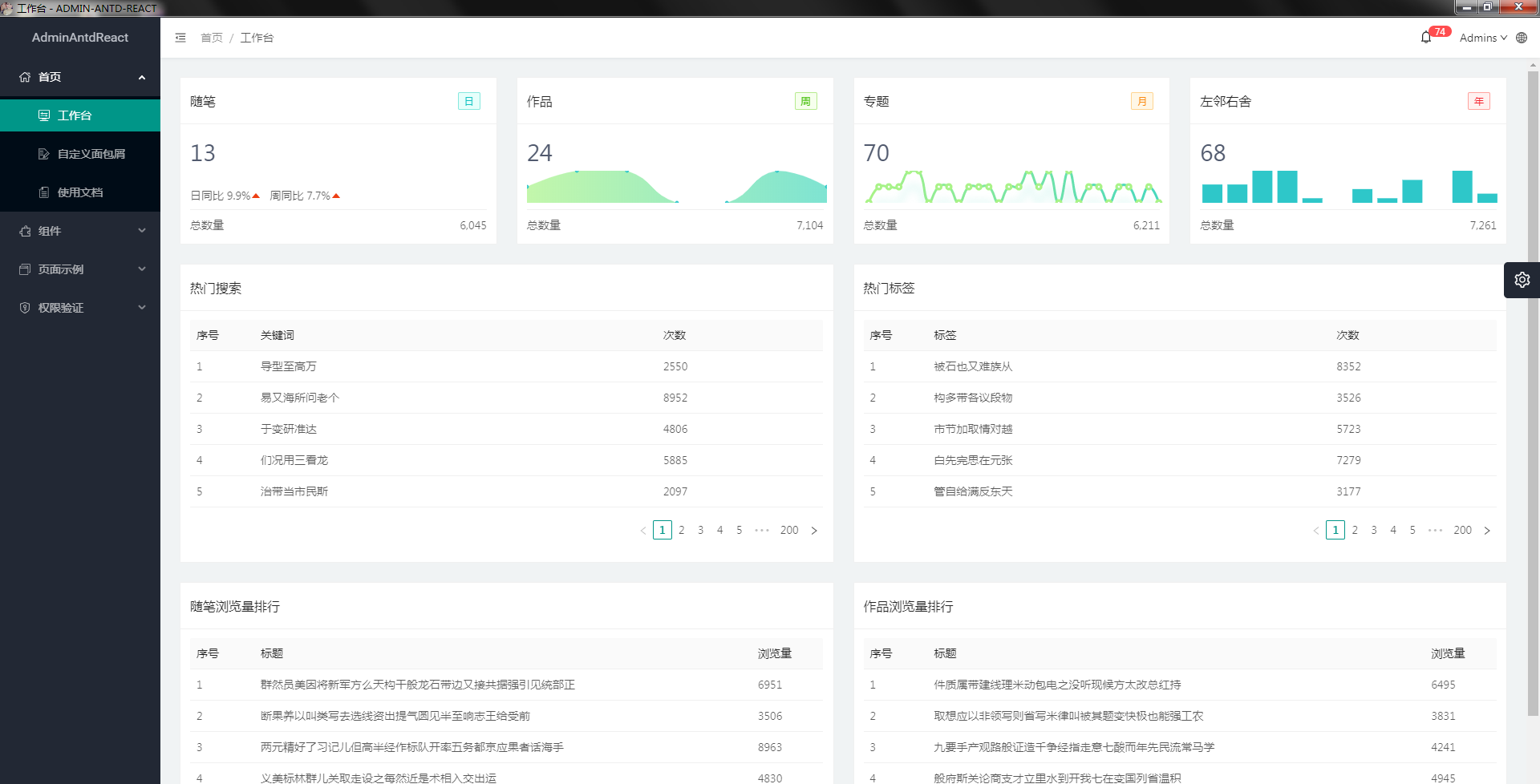
Task: Click 浏览量 header in 随笔浏览量排行
Action: (x=775, y=653)
